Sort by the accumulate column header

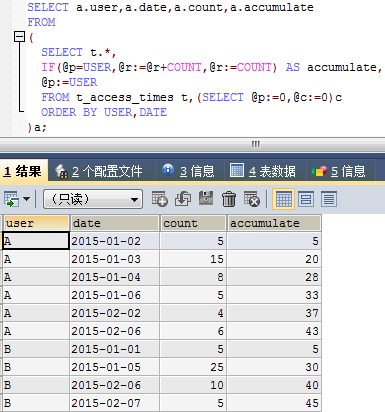pyautogui.click(x=274, y=223)
